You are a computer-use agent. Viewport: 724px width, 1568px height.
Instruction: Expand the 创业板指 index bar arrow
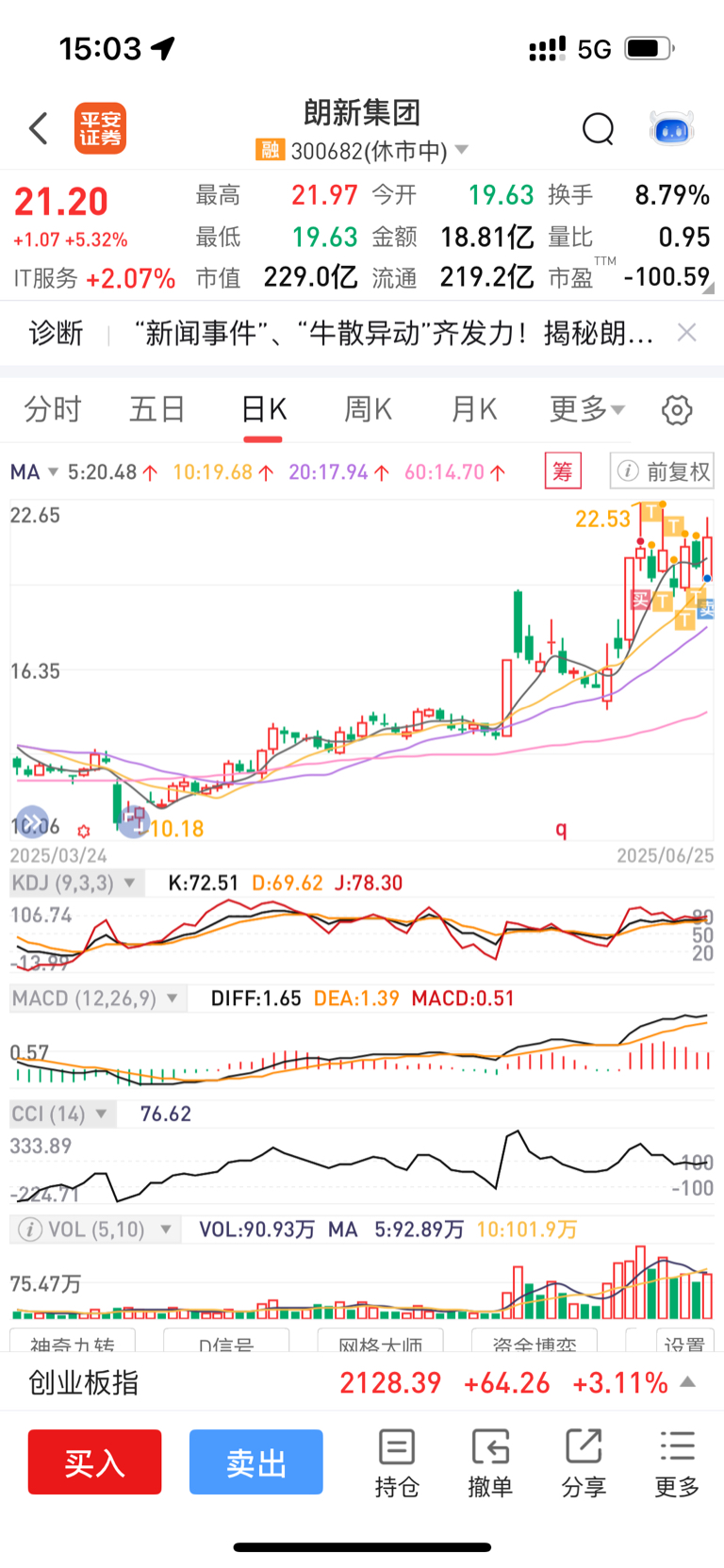[x=688, y=1382]
